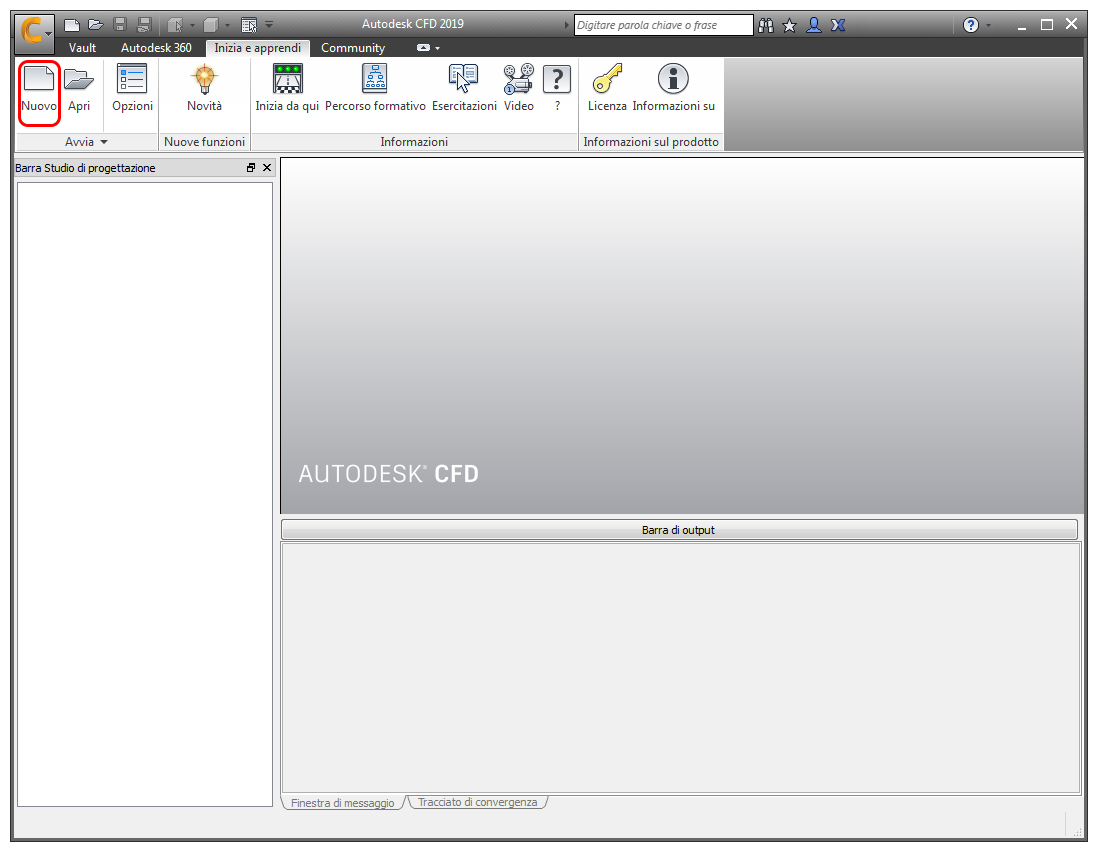Open dropdown next to selection cube icon

tap(192, 26)
